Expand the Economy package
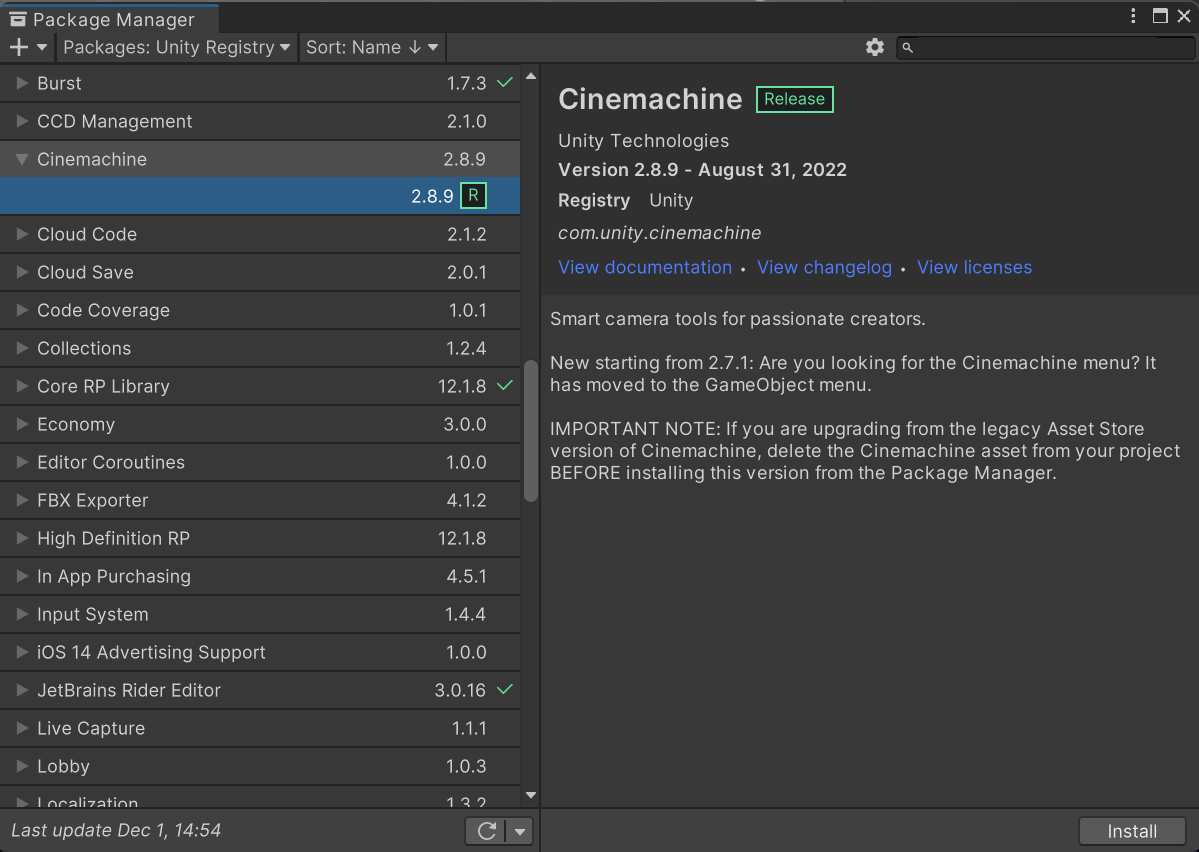 click(x=22, y=424)
